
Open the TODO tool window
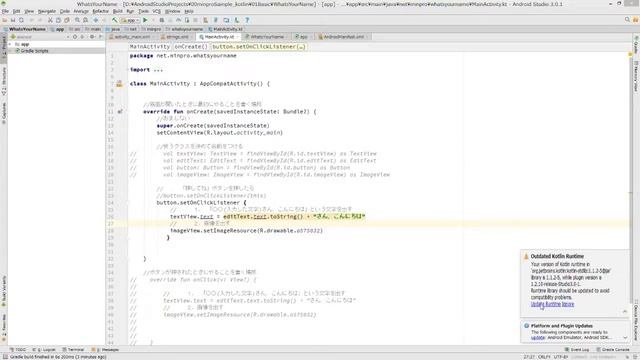coord(18,350)
